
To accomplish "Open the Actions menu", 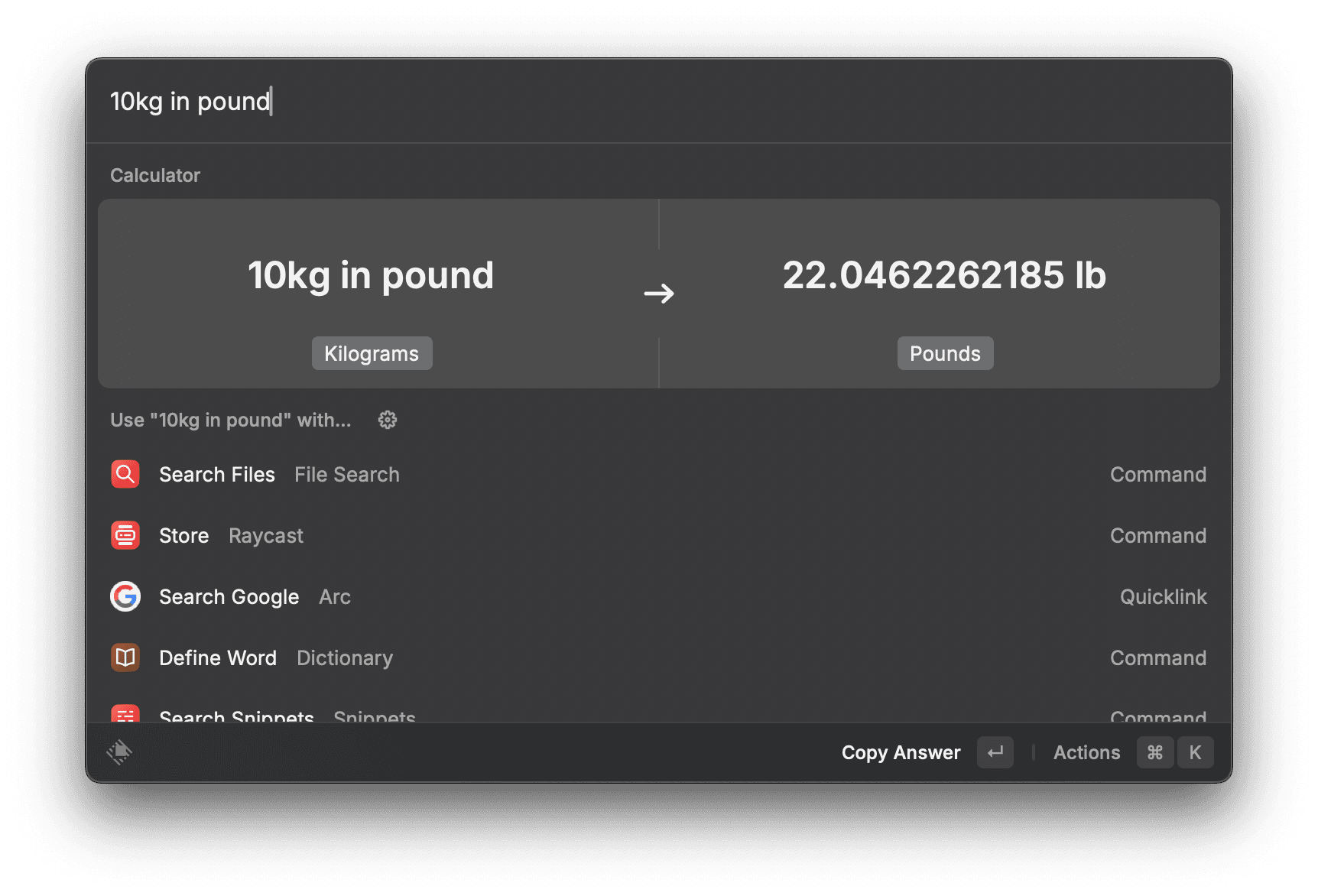I will coord(1086,752).
